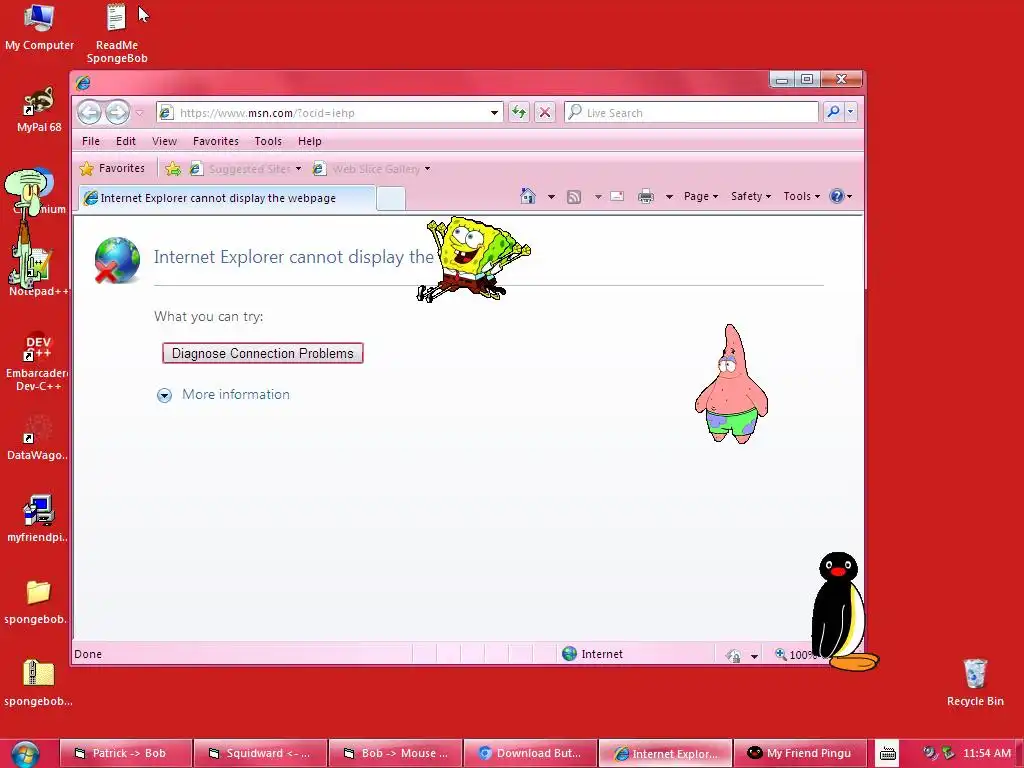Expand the More information section arrow
Image resolution: width=1024 pixels, height=768 pixels.
164,395
